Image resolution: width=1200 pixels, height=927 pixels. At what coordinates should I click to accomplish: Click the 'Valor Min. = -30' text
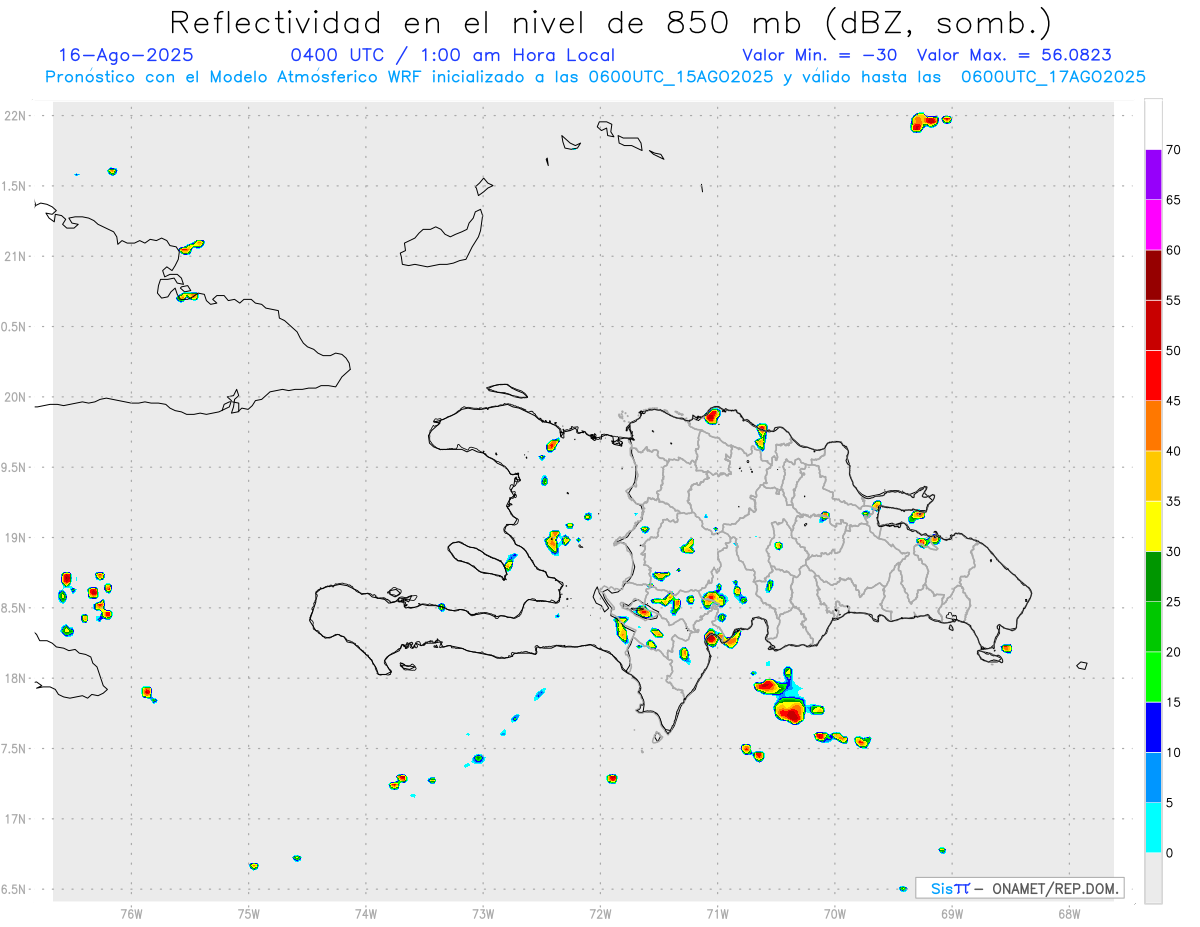[x=822, y=56]
